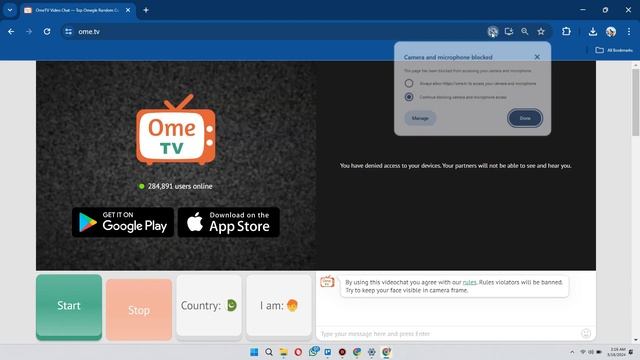Open the zoom magnifier icon in address bar
The image size is (640, 360).
tap(524, 31)
